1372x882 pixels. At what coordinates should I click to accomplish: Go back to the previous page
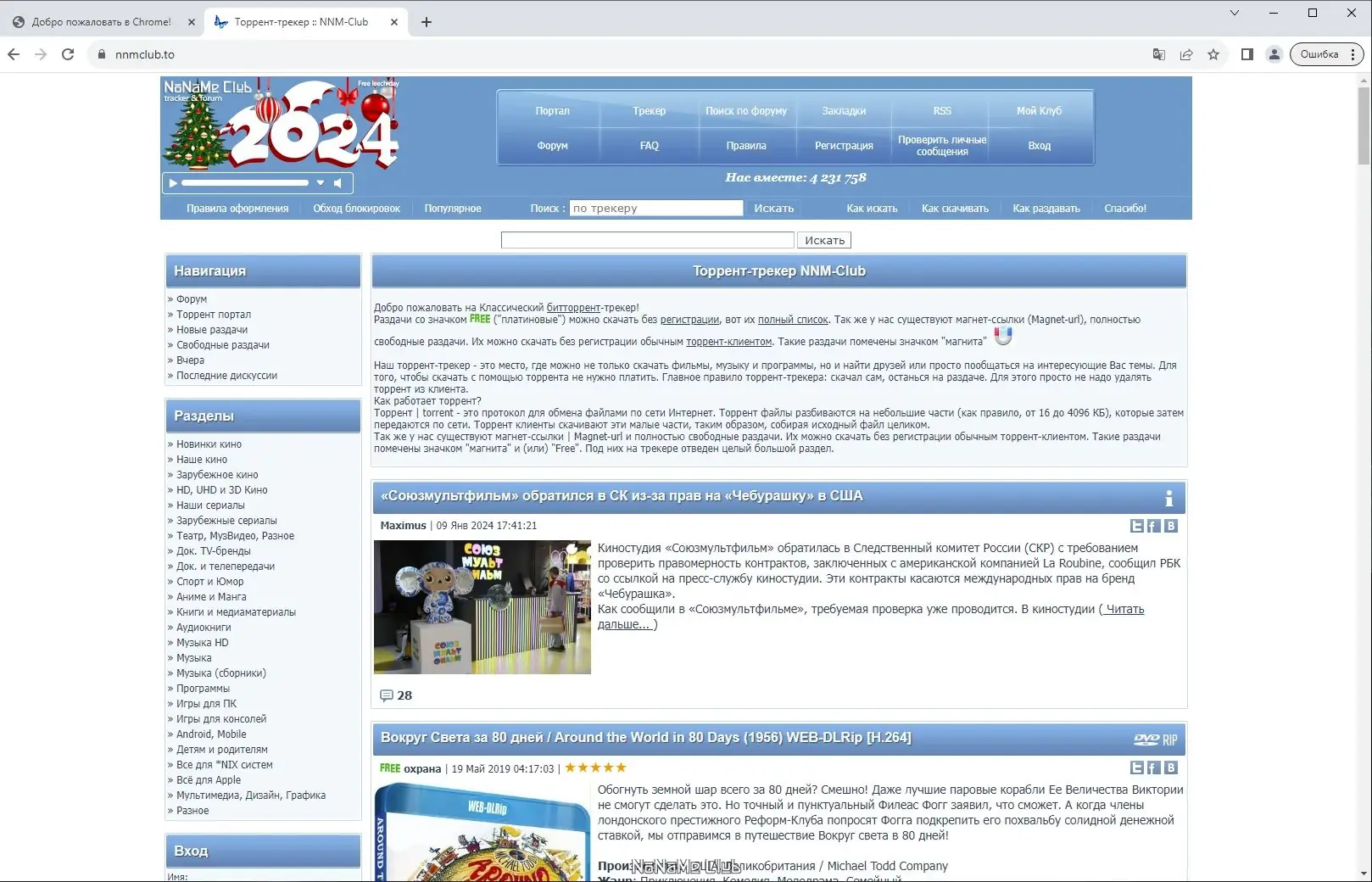click(x=14, y=54)
